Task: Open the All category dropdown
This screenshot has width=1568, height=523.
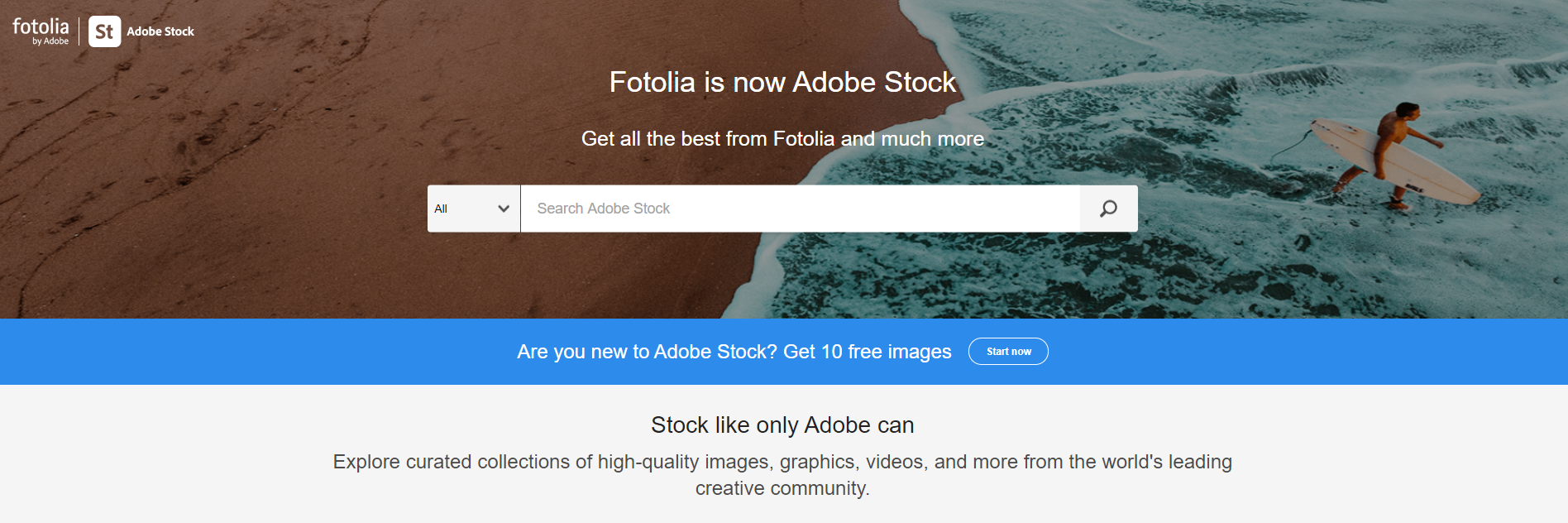Action: click(473, 209)
